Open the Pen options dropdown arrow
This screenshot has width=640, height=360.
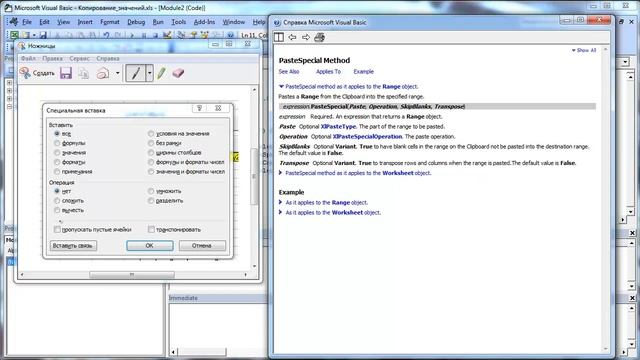[x=149, y=73]
